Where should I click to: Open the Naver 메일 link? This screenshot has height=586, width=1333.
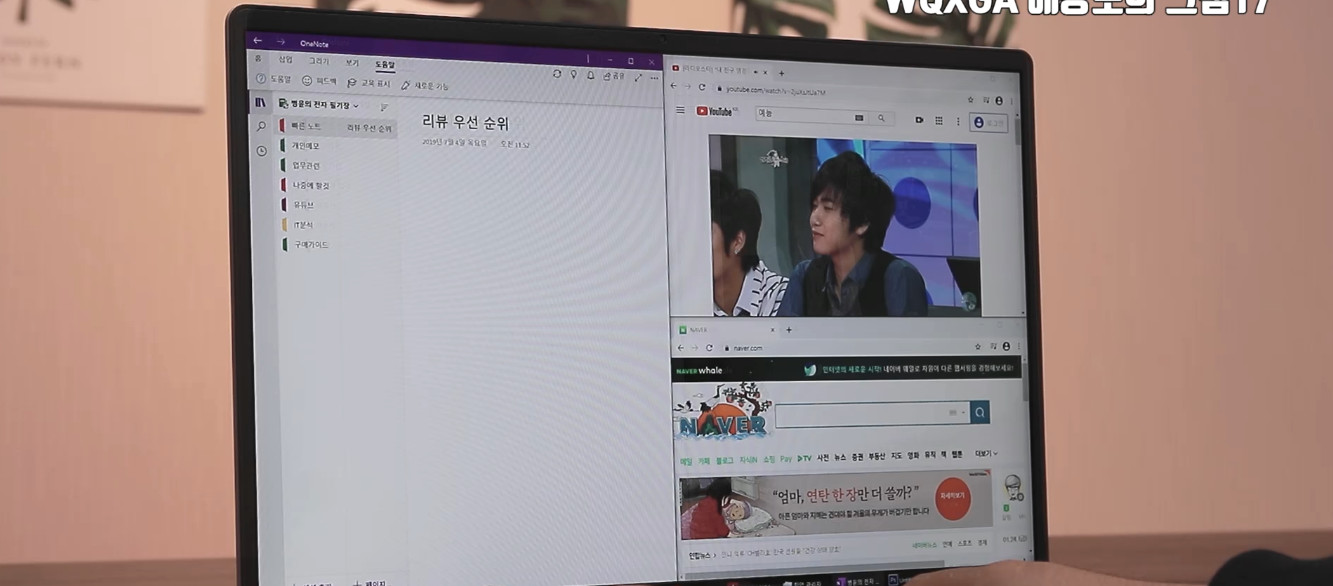tap(686, 461)
